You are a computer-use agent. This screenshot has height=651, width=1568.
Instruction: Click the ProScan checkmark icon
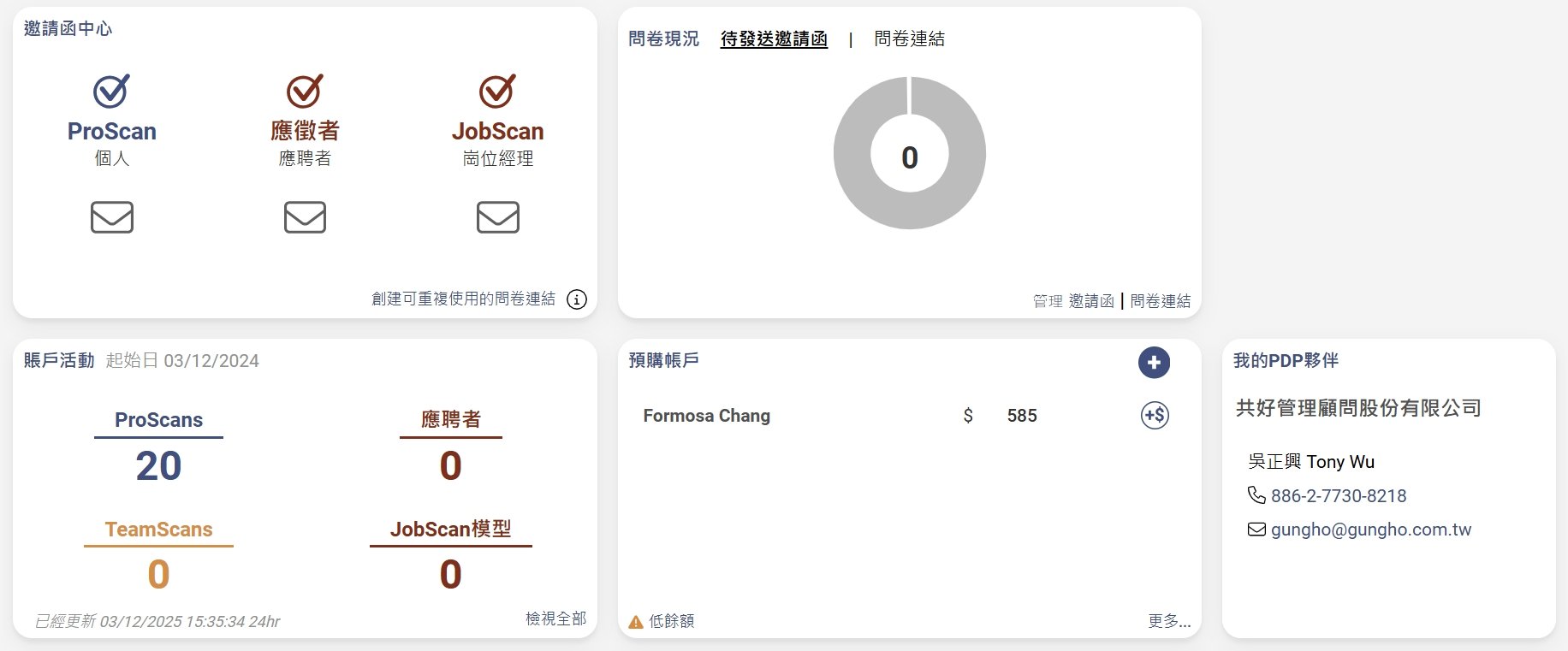[111, 91]
